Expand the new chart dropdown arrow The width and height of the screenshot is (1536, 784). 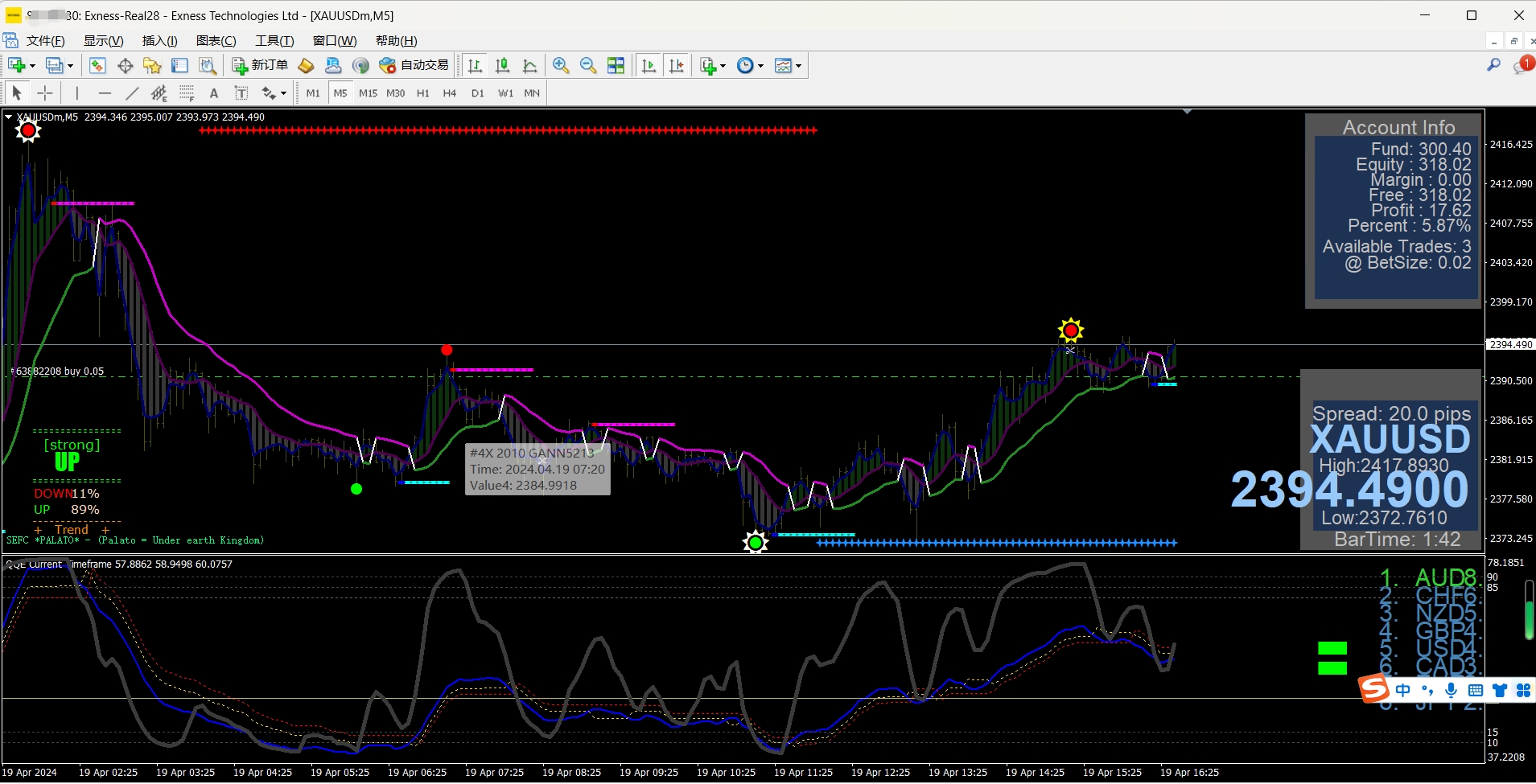tap(32, 66)
